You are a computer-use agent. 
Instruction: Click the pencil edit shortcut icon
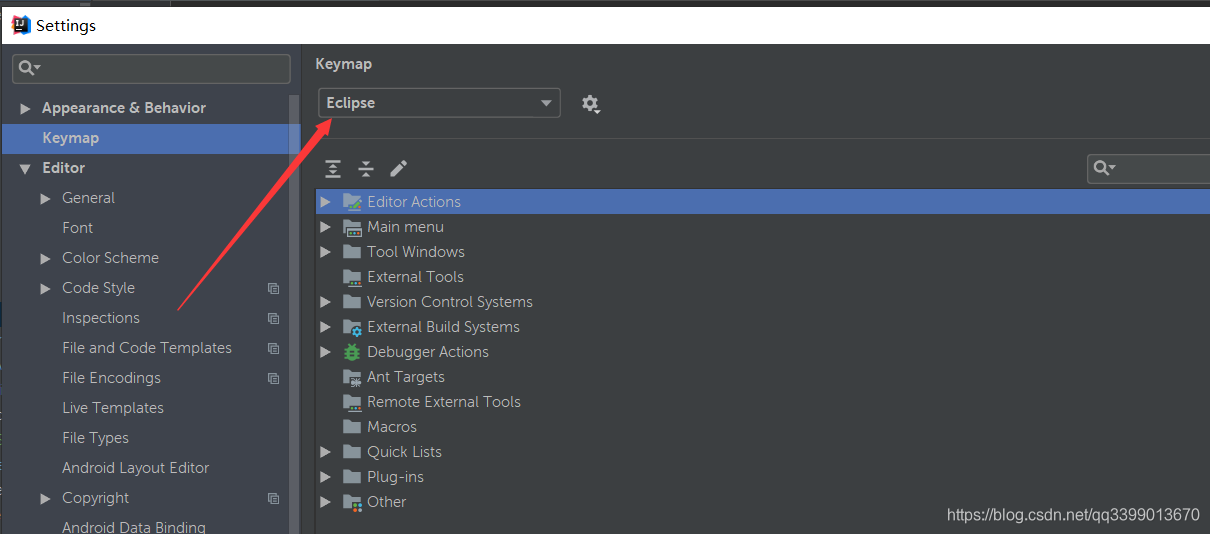pos(398,168)
